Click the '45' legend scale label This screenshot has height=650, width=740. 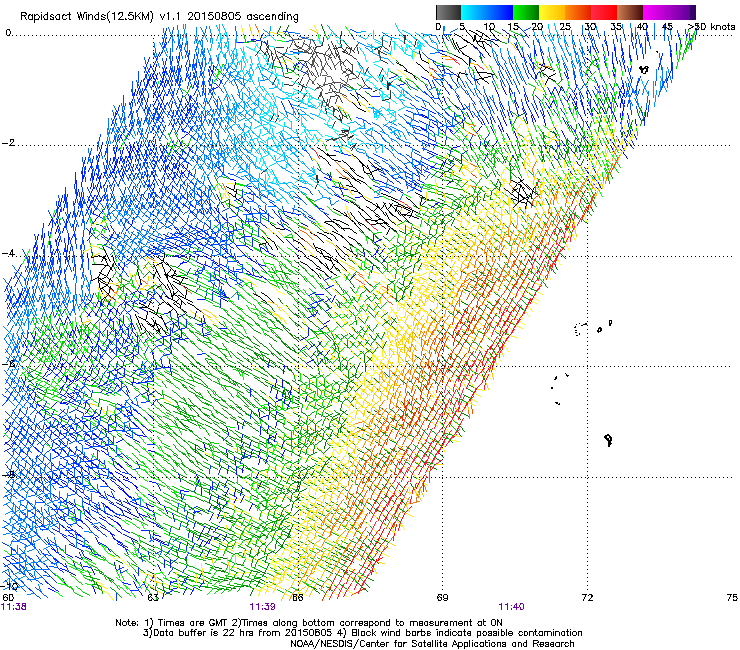(667, 27)
